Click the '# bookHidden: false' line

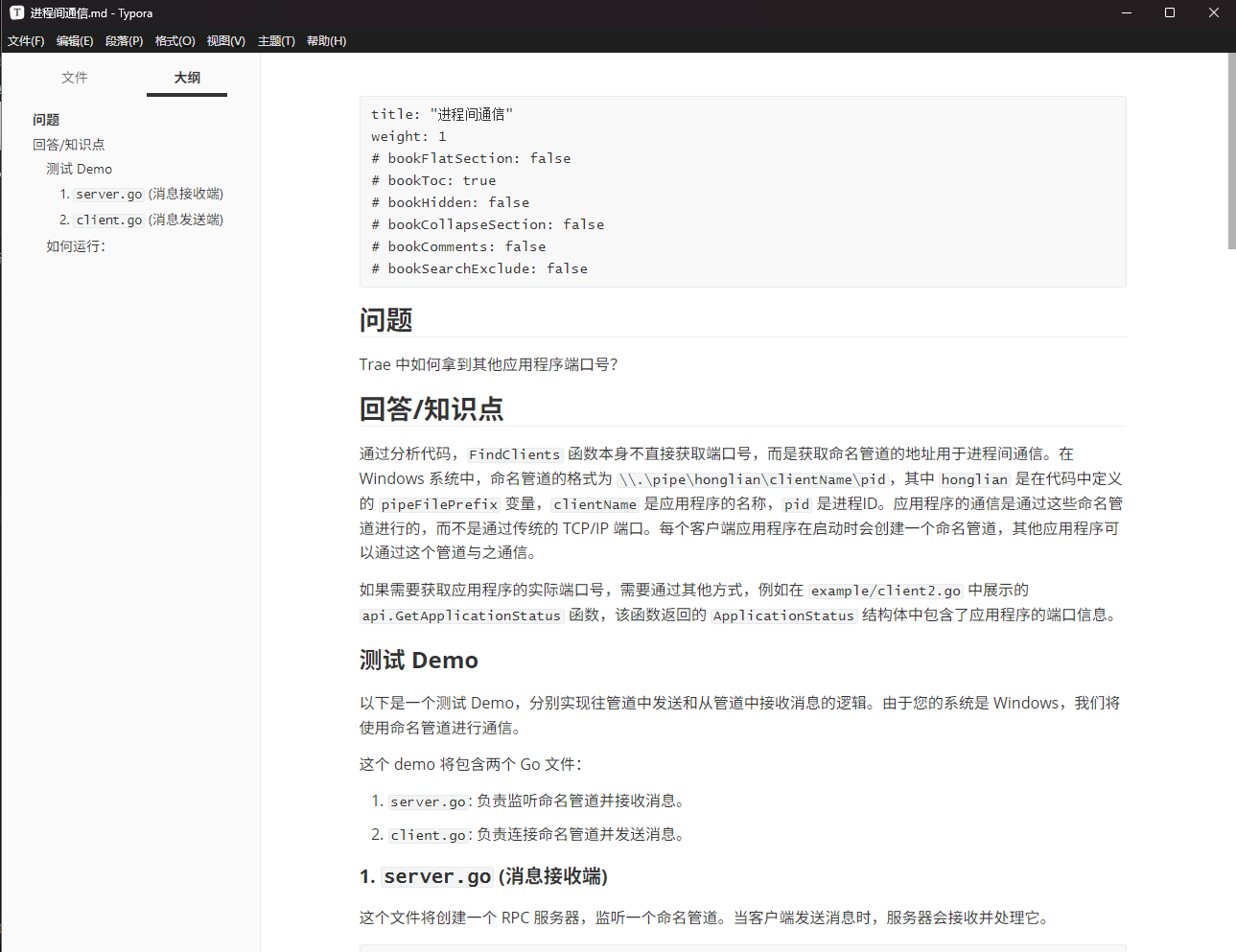coord(451,202)
